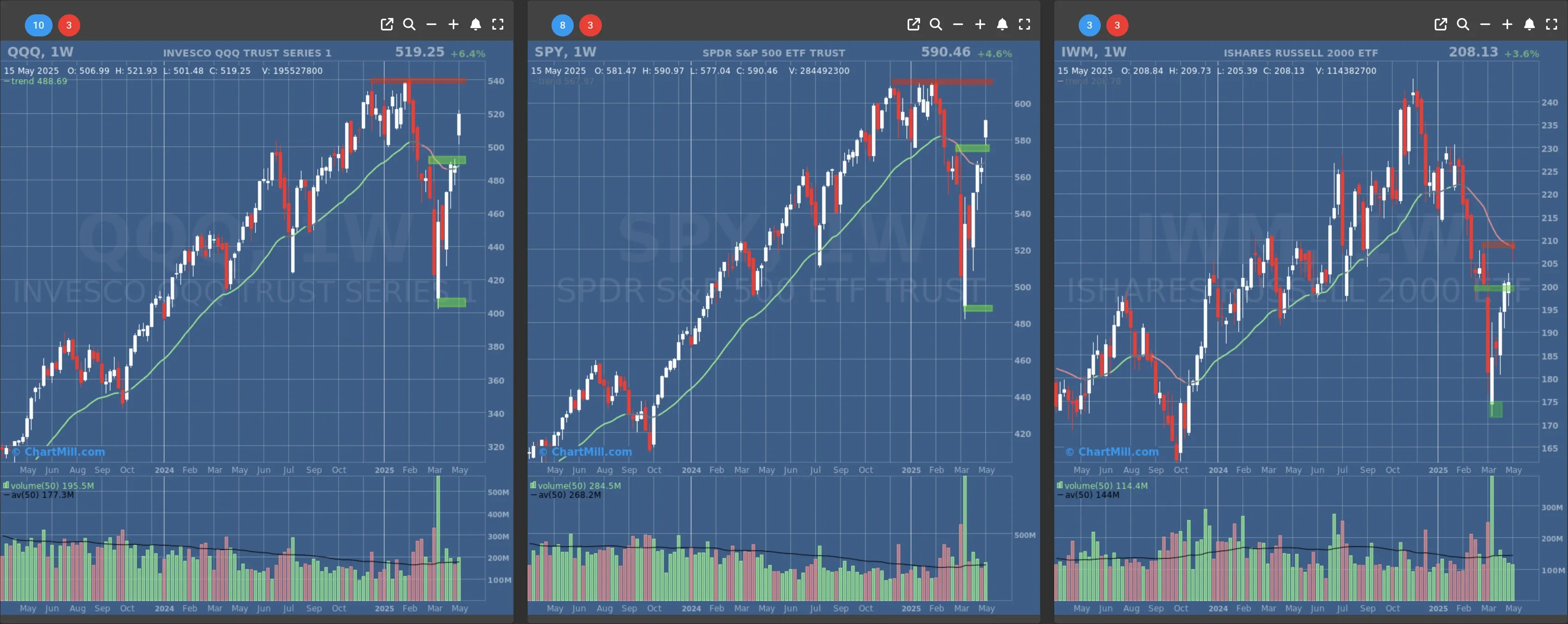1568x624 pixels.
Task: Click the +4.6% change on SPY
Action: (x=995, y=53)
